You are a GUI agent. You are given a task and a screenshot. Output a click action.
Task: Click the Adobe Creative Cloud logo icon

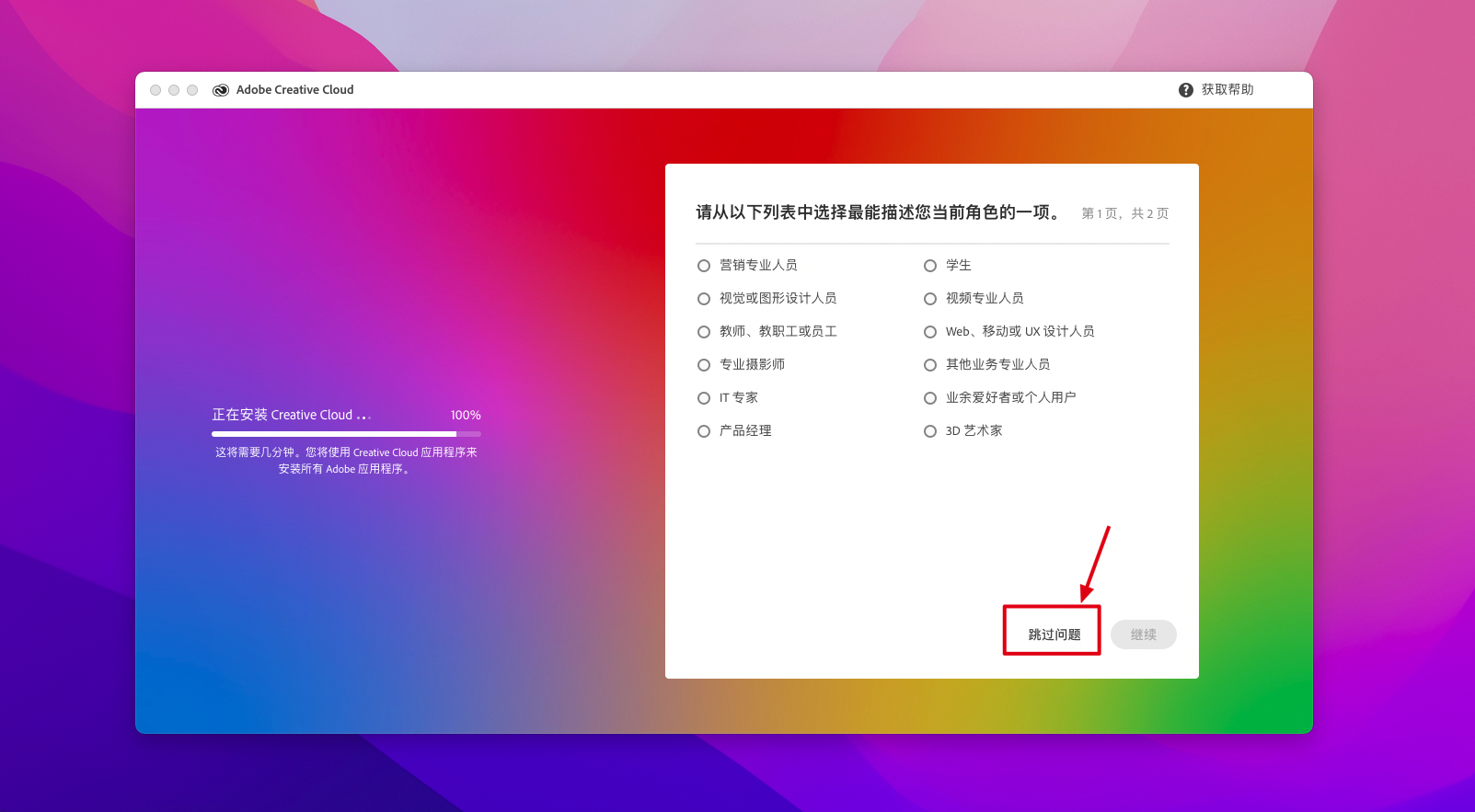(221, 90)
